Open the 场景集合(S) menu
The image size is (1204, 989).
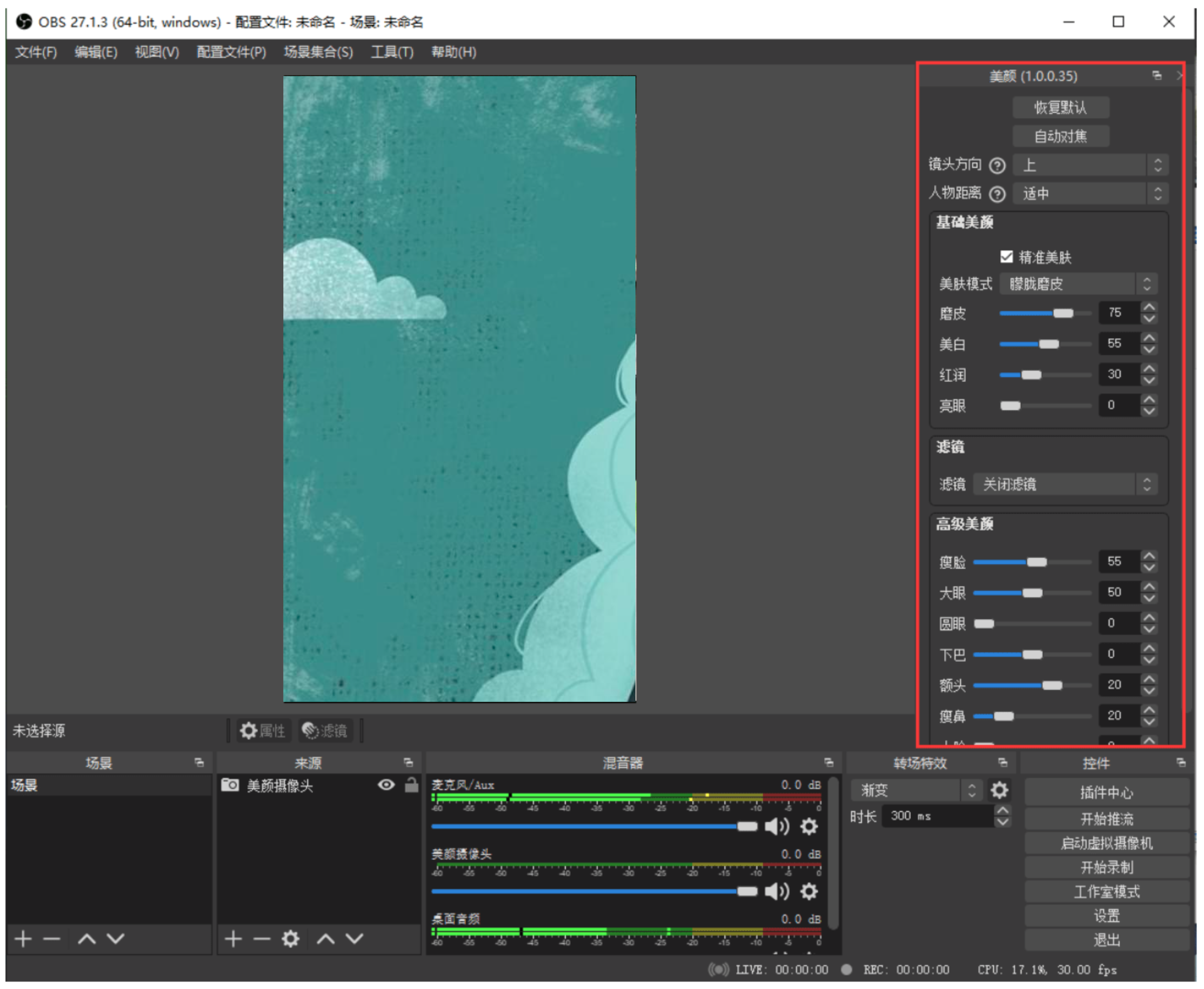318,52
